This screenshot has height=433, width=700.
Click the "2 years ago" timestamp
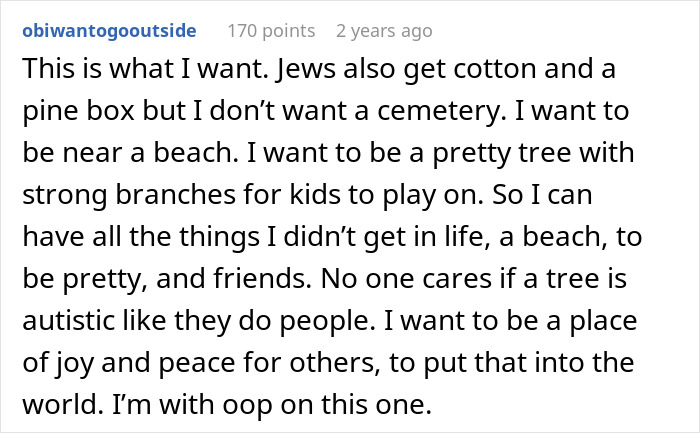(384, 31)
